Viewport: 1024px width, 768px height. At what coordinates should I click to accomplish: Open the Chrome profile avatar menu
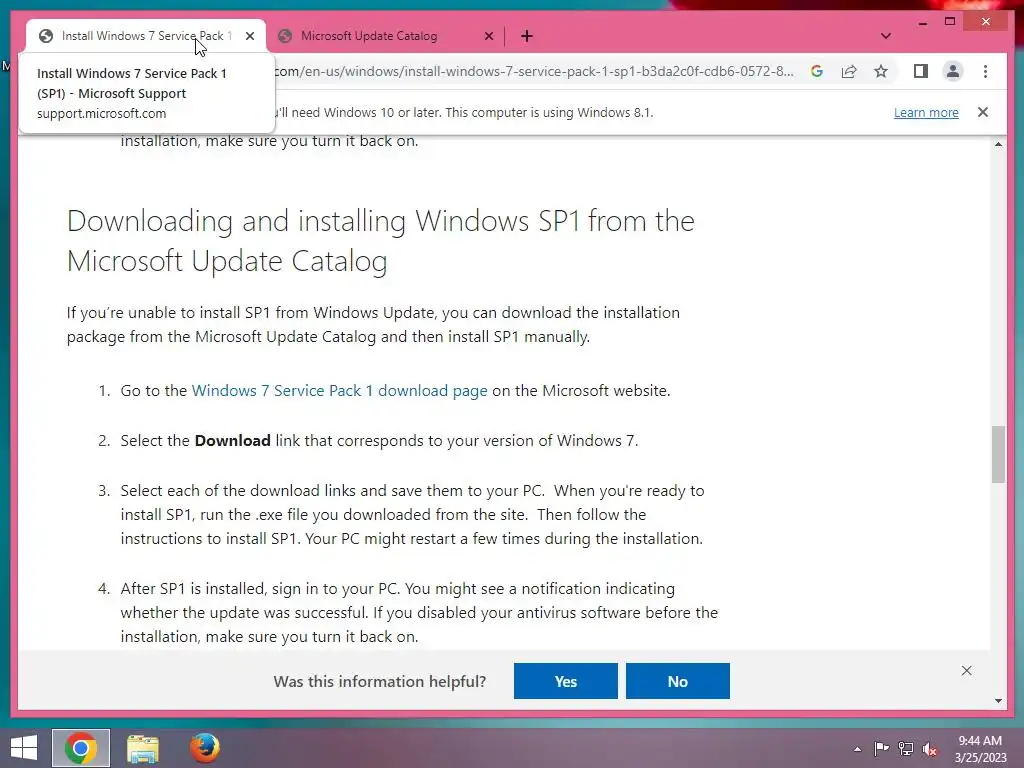(x=953, y=71)
